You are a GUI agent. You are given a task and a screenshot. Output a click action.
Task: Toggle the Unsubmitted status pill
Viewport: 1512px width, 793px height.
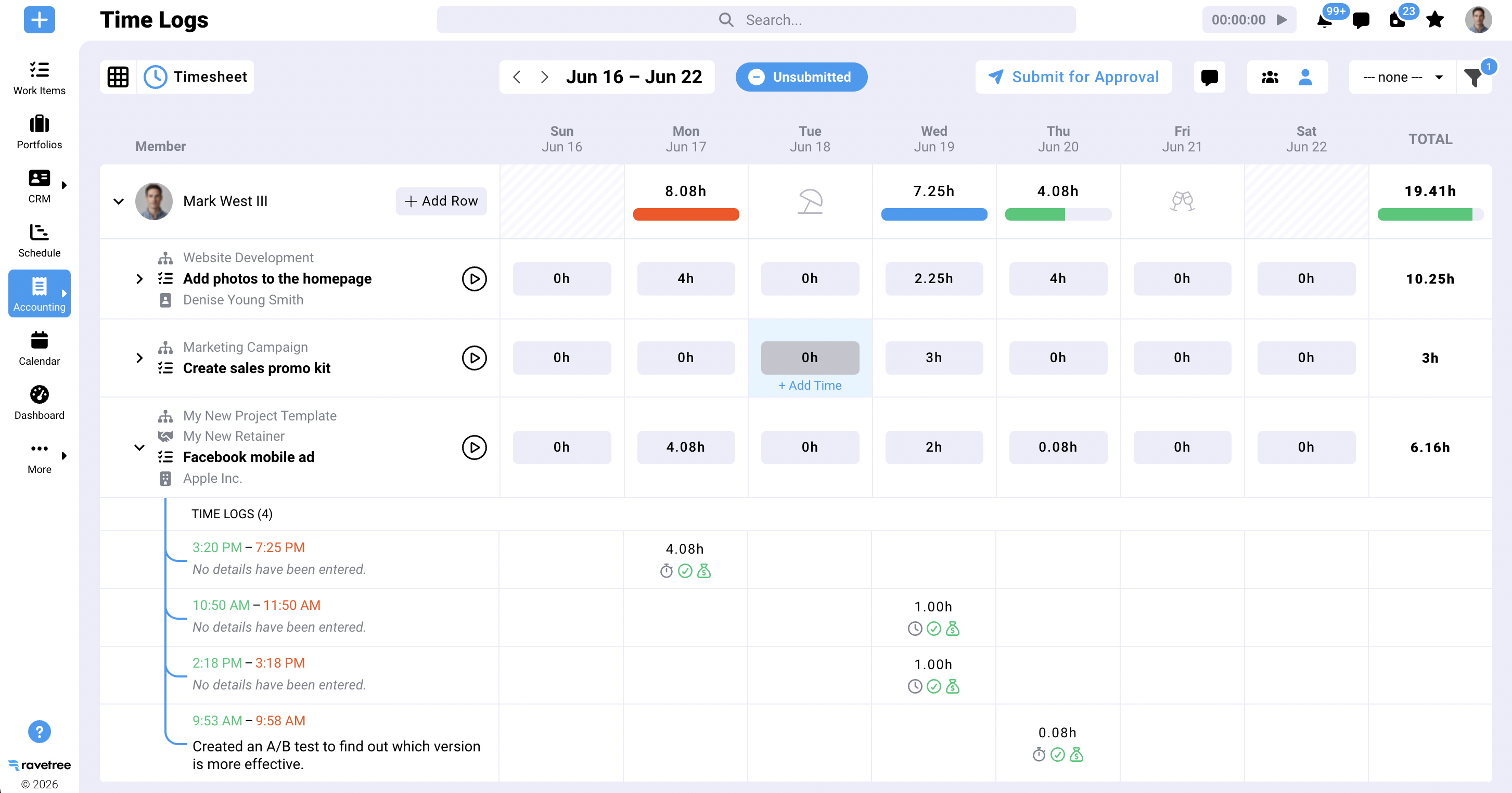[801, 77]
